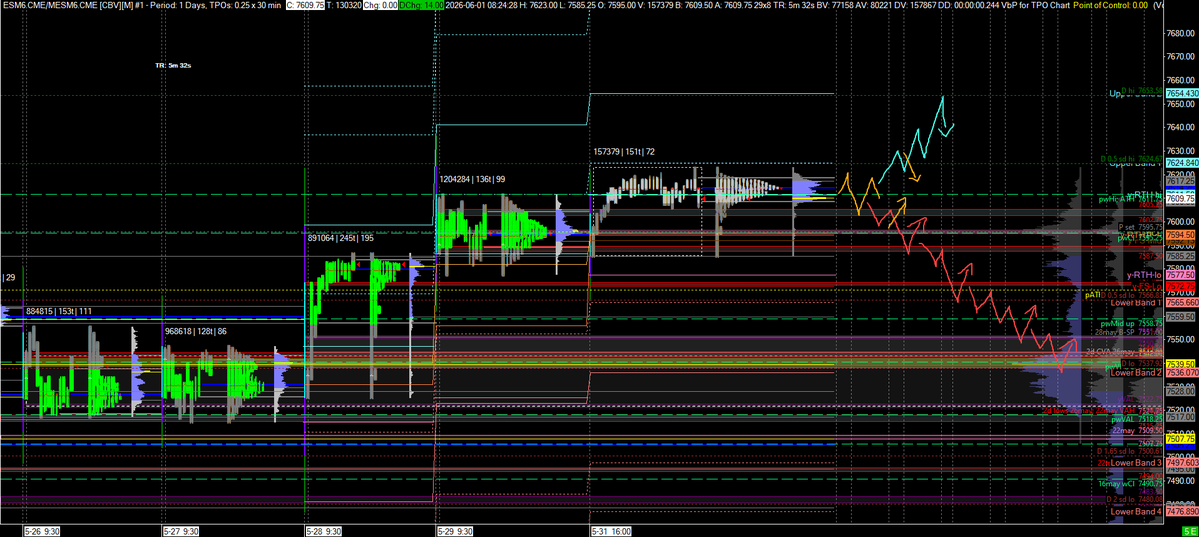Click the green 5E indicator at bottom-right
The width and height of the screenshot is (1199, 537).
point(1189,531)
